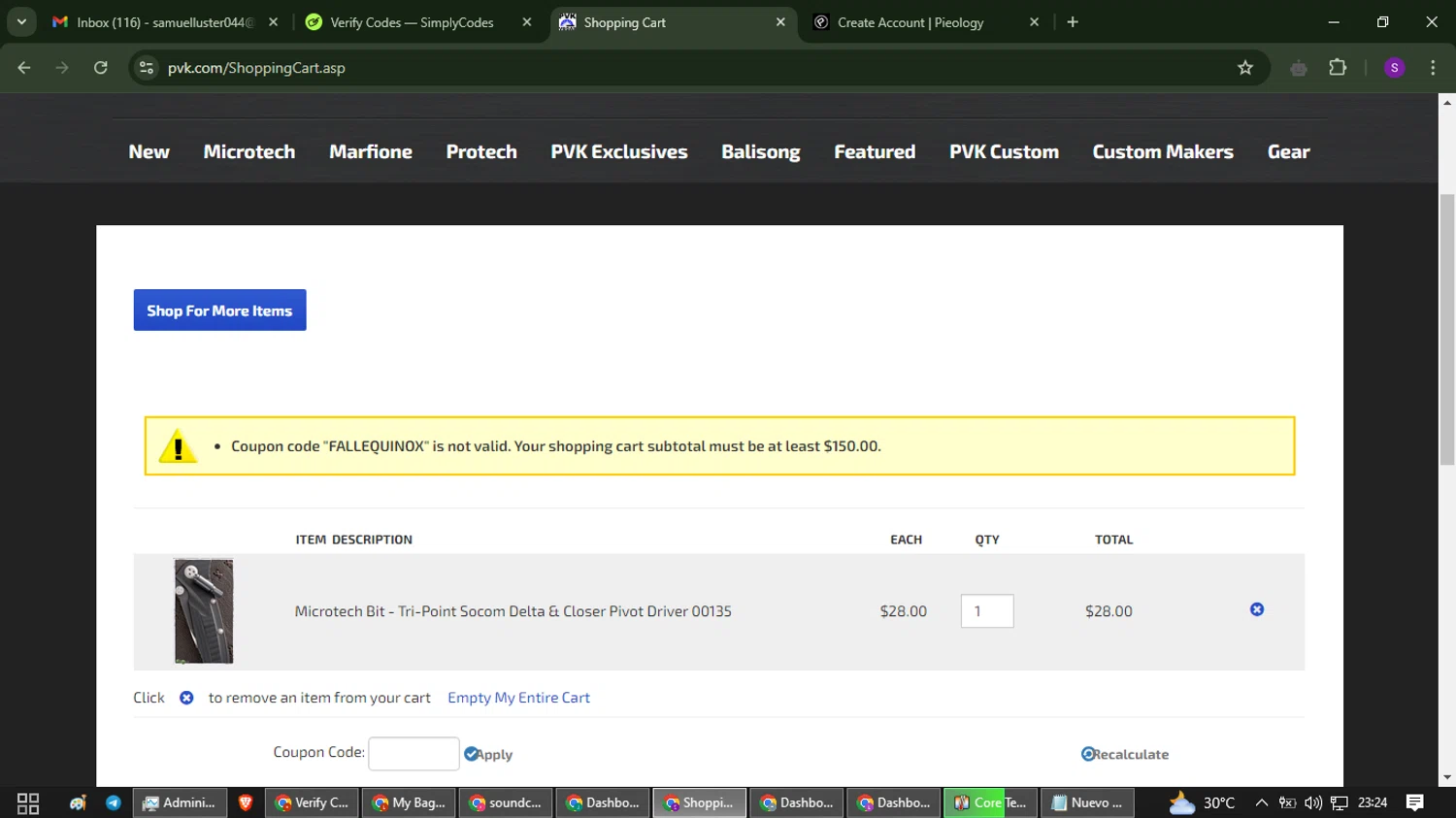Open the Balisong navigation category
Viewport: 1456px width, 818px height.
point(761,152)
